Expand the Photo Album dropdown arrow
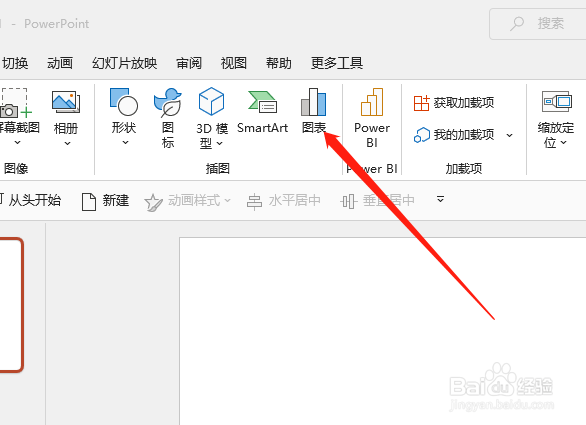Screen dimensions: 586x425 tap(67, 143)
